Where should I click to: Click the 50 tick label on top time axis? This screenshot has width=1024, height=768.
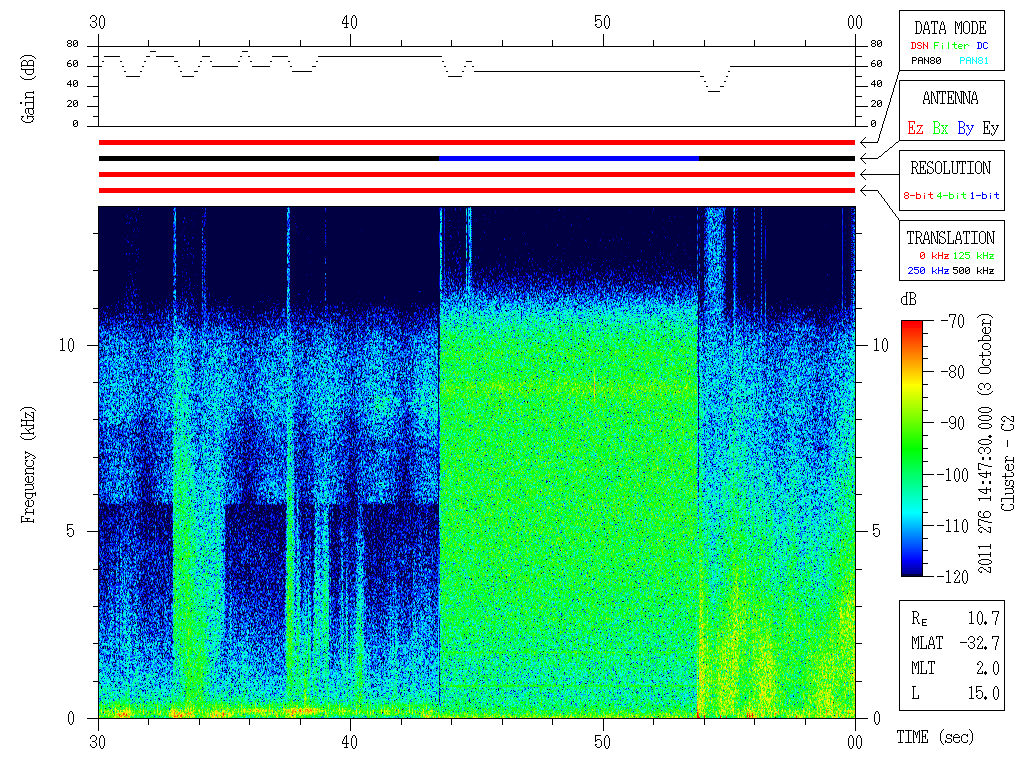[602, 22]
